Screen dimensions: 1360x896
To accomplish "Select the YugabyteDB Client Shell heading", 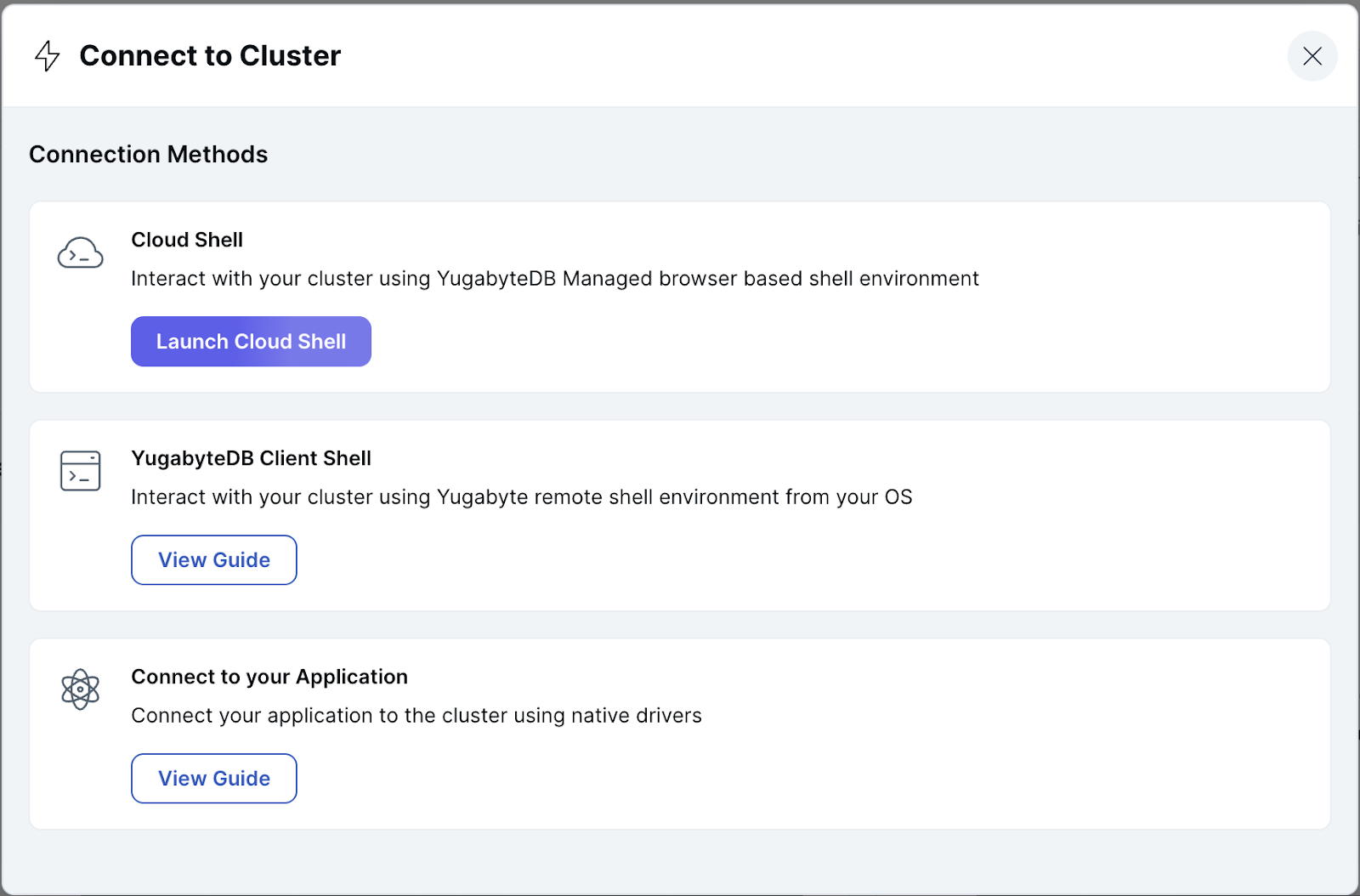I will (251, 459).
